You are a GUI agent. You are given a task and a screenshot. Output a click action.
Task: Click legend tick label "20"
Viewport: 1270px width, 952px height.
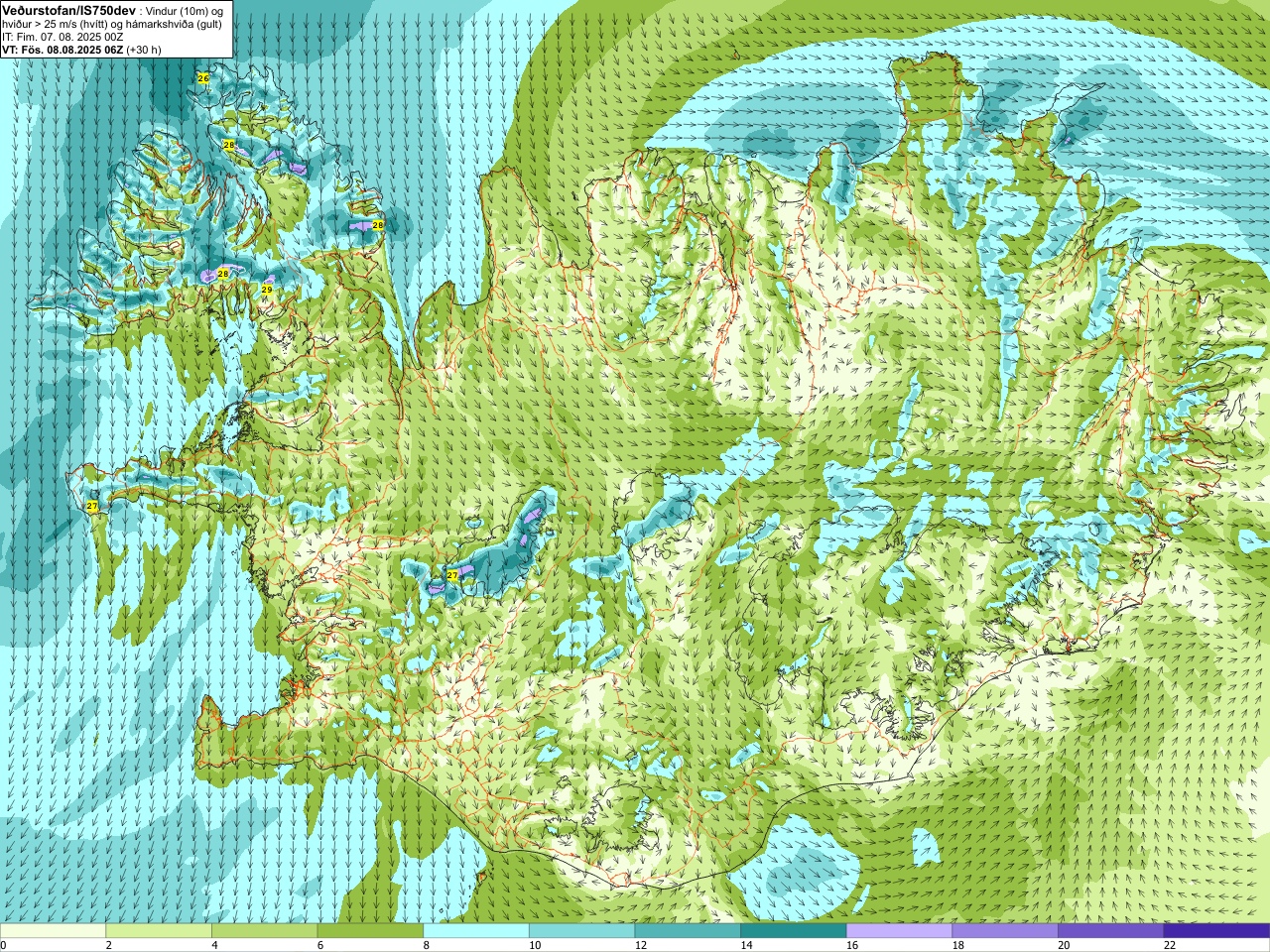click(1064, 945)
